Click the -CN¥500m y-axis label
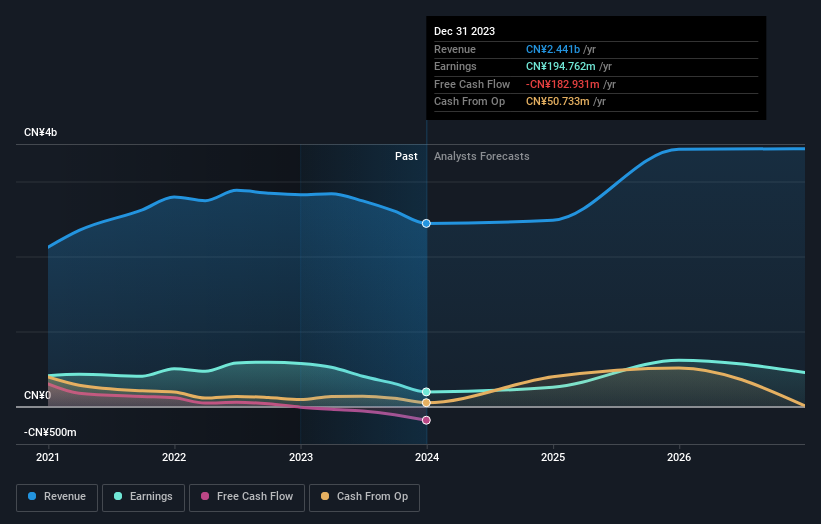The width and height of the screenshot is (821, 524). pyautogui.click(x=50, y=432)
